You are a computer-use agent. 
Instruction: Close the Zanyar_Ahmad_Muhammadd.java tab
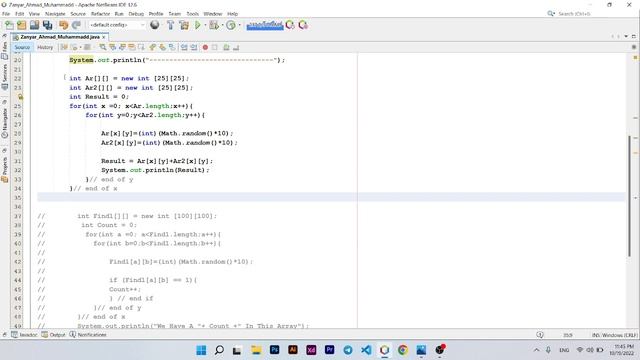click(104, 37)
